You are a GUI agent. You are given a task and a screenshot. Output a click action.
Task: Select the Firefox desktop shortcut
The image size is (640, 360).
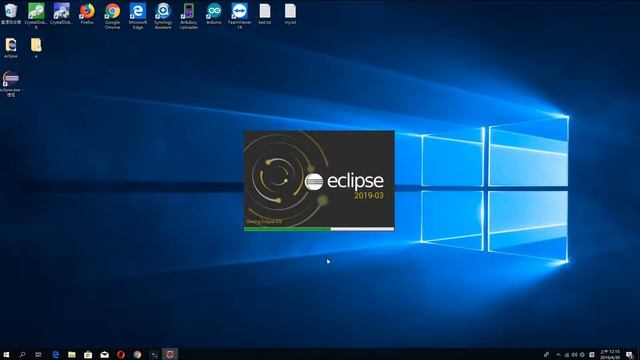87,13
